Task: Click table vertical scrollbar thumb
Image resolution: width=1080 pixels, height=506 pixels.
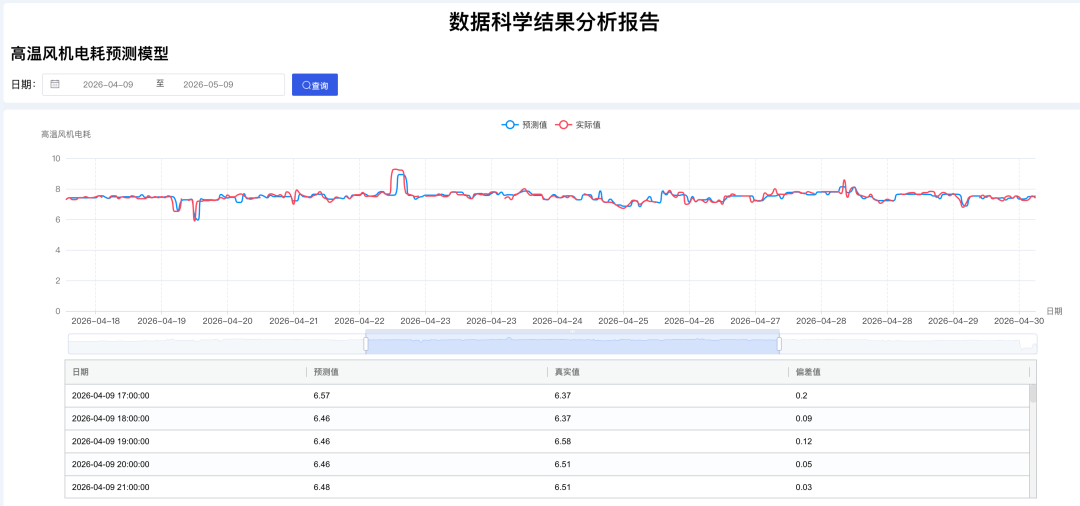Action: point(1032,393)
